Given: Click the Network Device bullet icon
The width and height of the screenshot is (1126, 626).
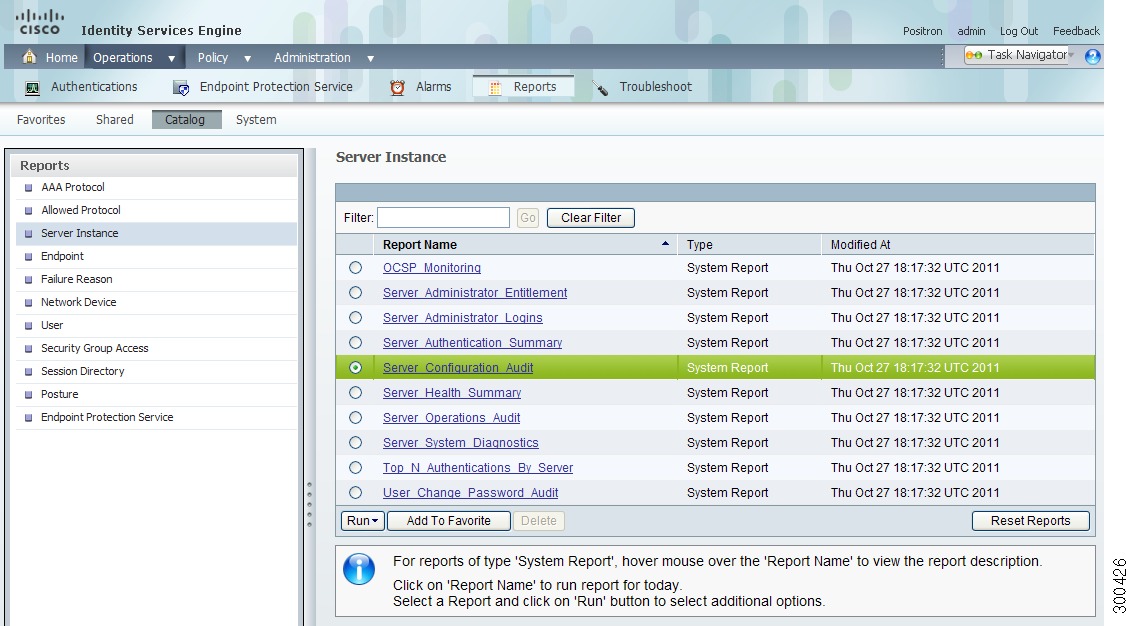Looking at the screenshot, I should click(29, 302).
